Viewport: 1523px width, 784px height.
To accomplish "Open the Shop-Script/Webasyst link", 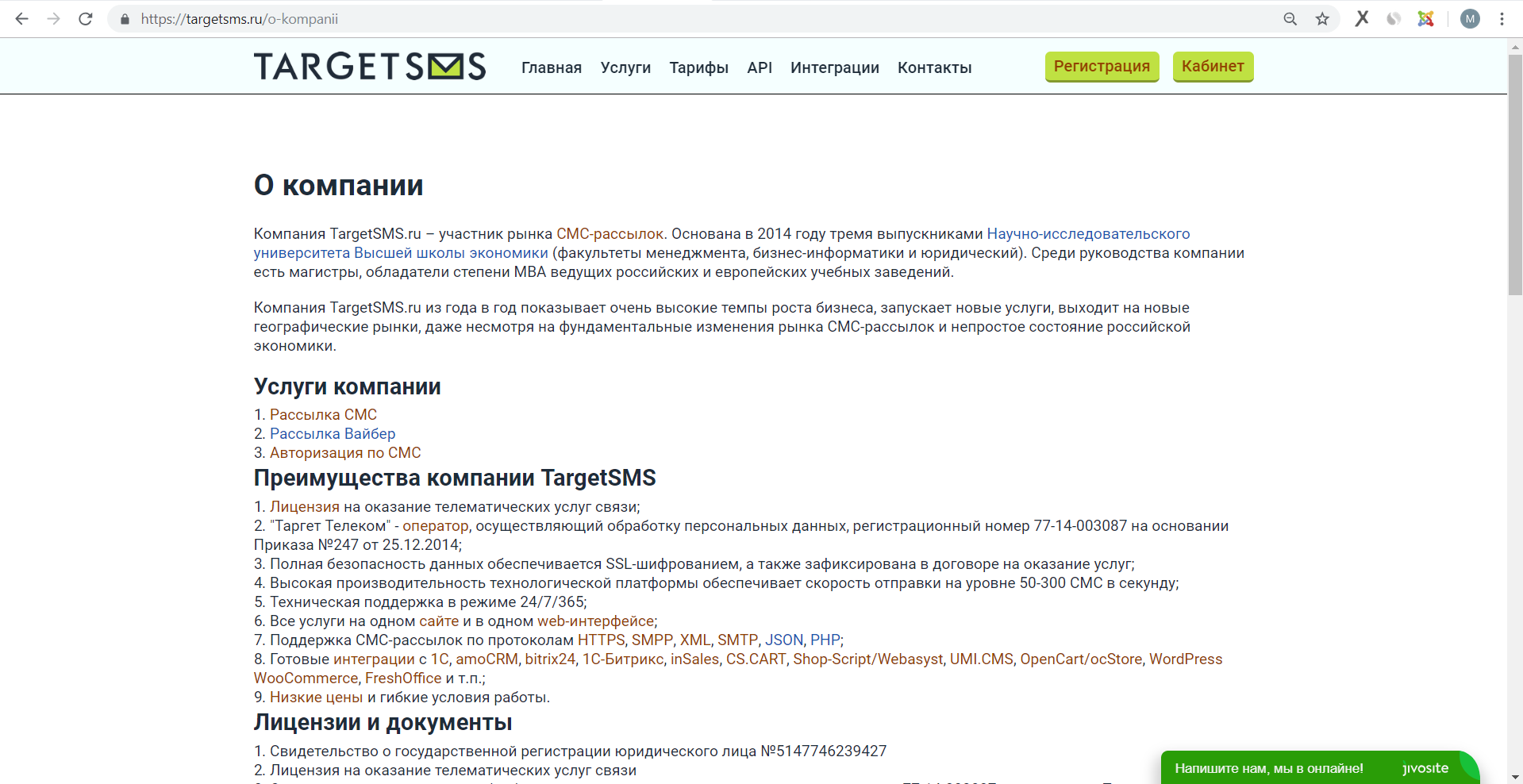I will tap(868, 659).
